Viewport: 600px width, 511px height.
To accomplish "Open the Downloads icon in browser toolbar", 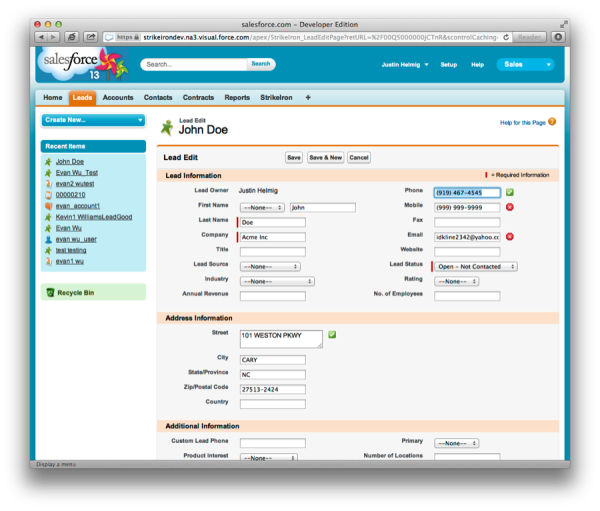I will pos(558,37).
